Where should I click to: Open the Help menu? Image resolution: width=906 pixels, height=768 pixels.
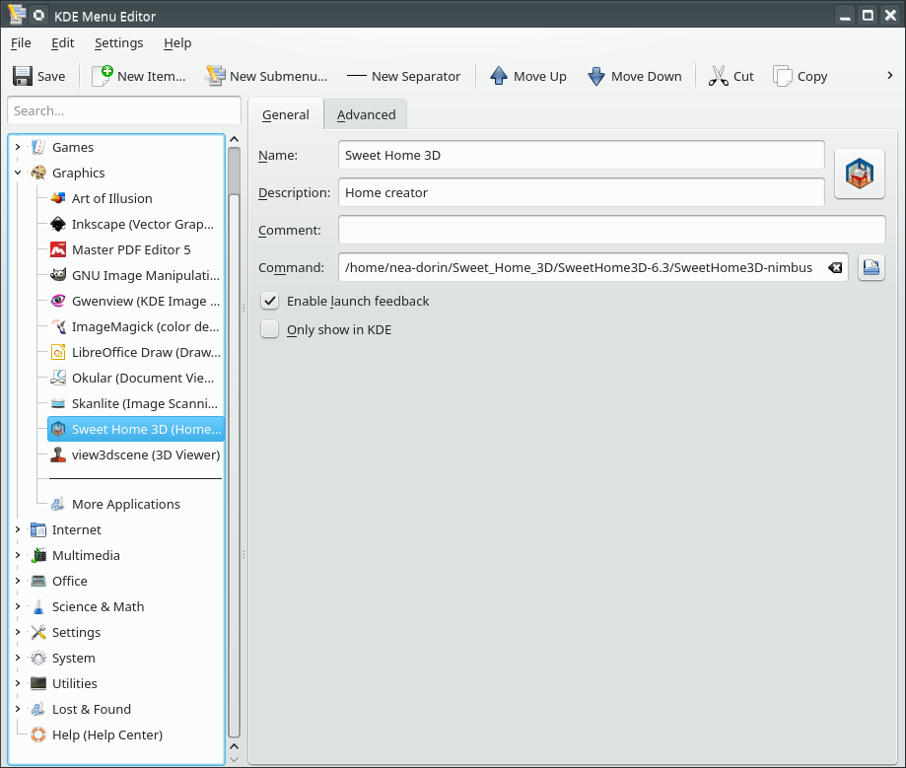tap(177, 43)
